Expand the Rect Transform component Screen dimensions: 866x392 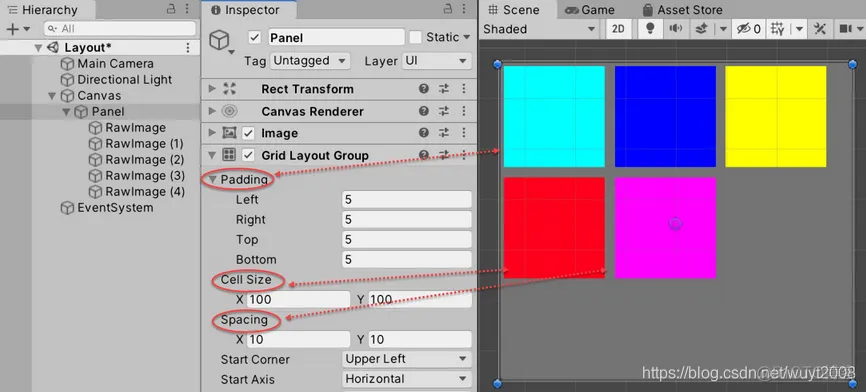(212, 89)
